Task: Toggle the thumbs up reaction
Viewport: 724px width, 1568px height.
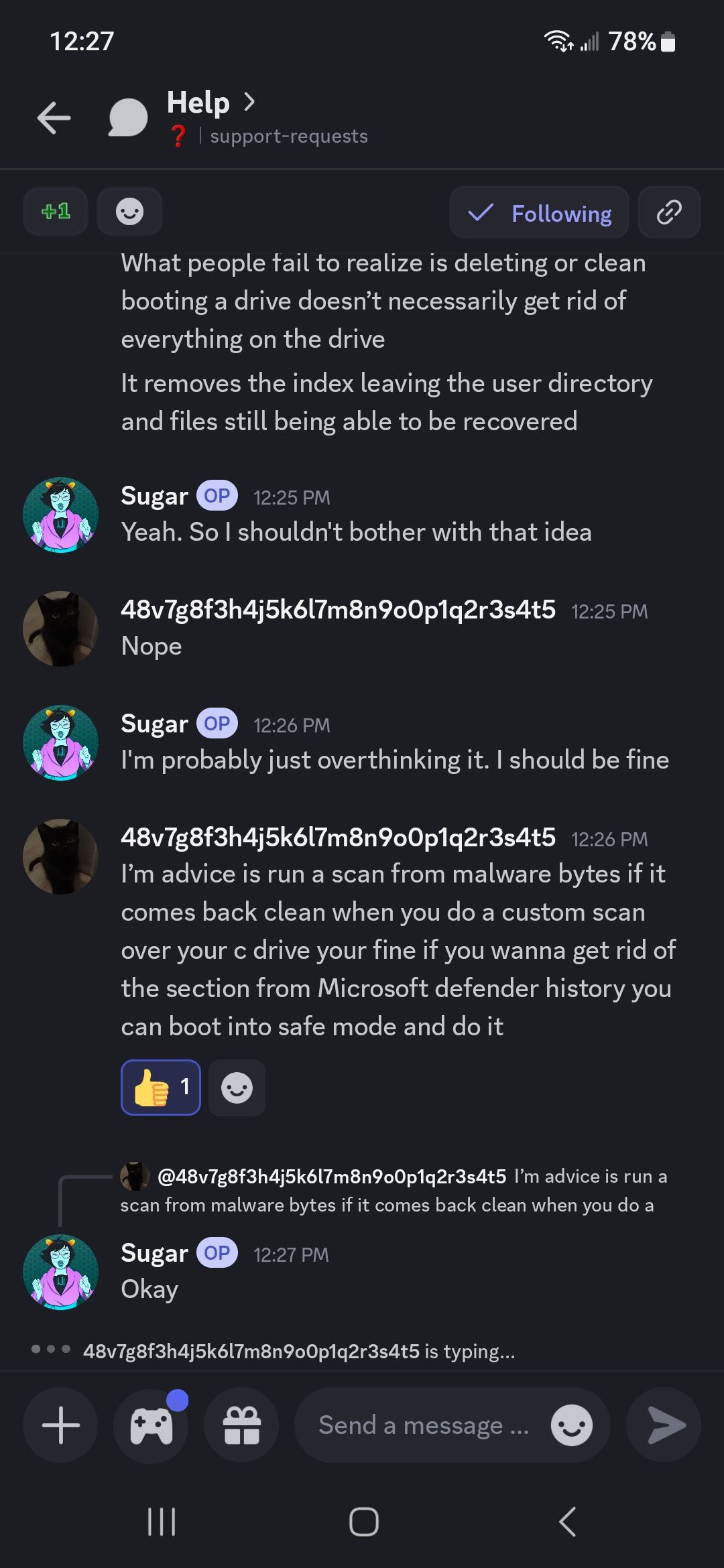Action: (161, 1087)
